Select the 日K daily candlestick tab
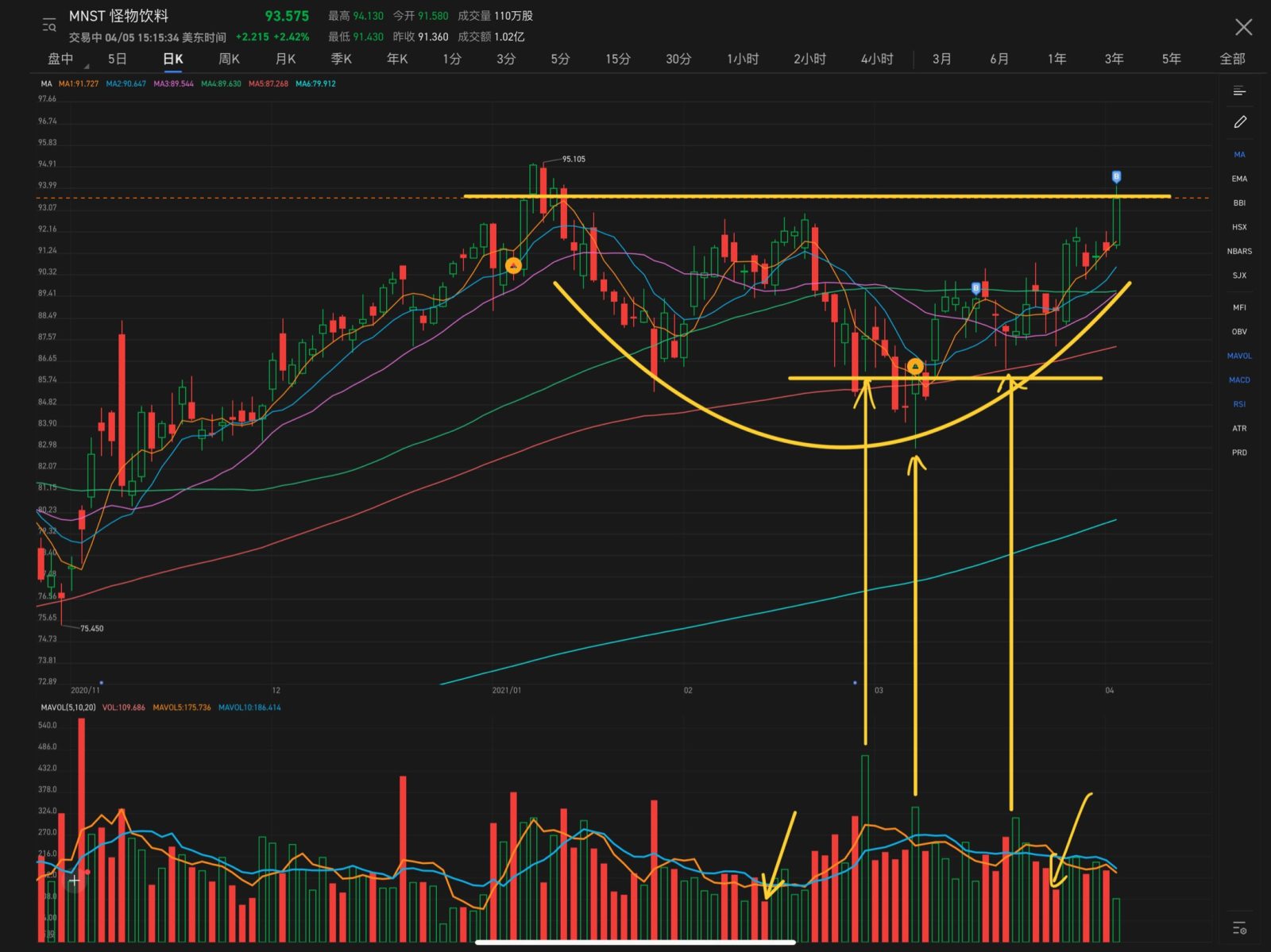The height and width of the screenshot is (952, 1271). pyautogui.click(x=172, y=59)
